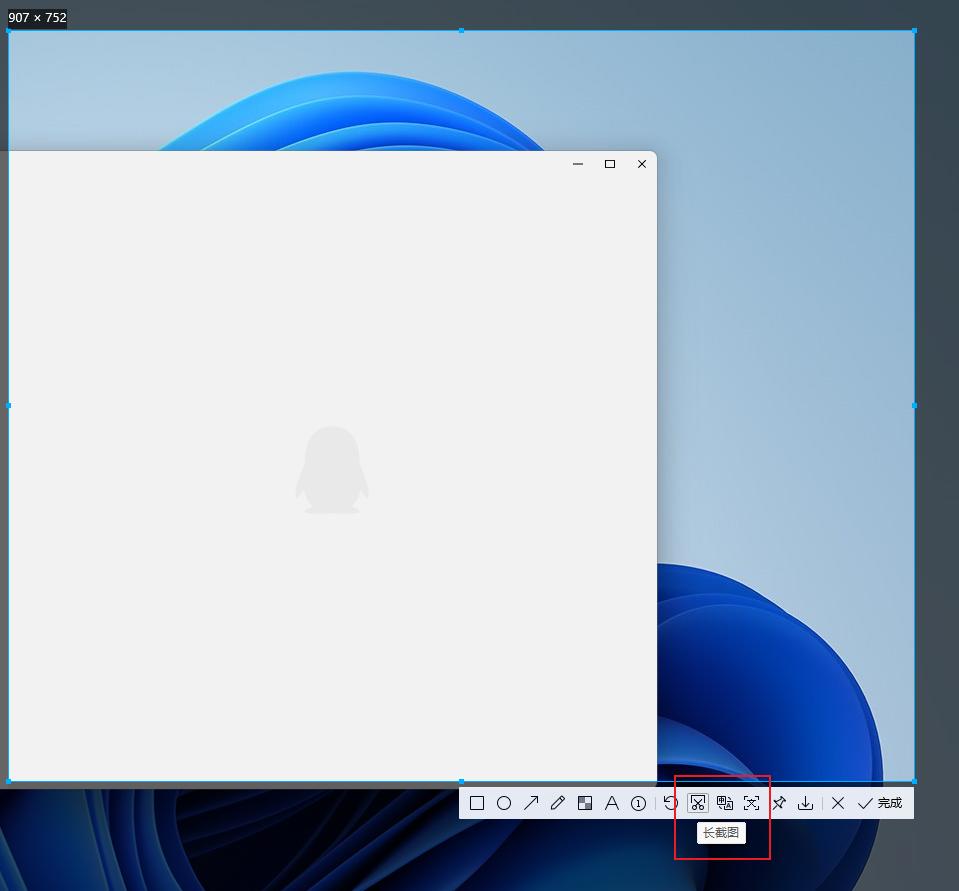Click the right-middle selection resize handle
The height and width of the screenshot is (891, 959).
point(914,406)
